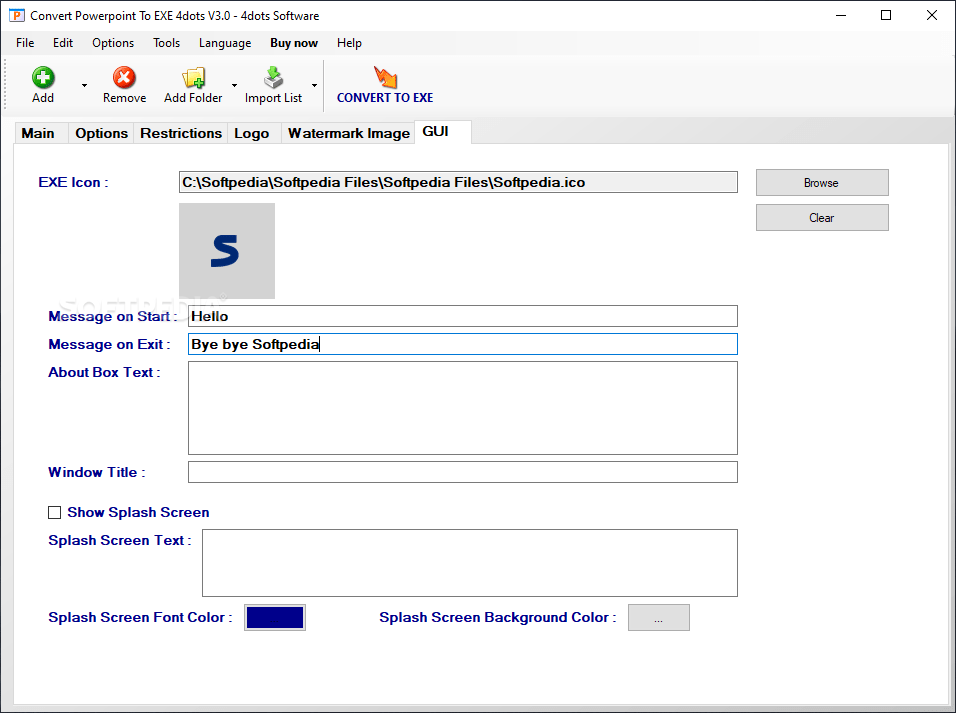Click the green Add icon
Screen dimensions: 956x713
point(43,78)
